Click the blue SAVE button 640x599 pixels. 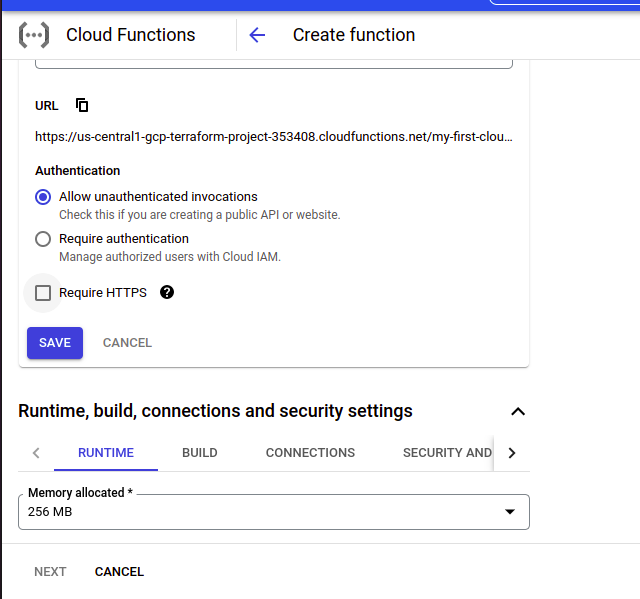click(x=55, y=343)
